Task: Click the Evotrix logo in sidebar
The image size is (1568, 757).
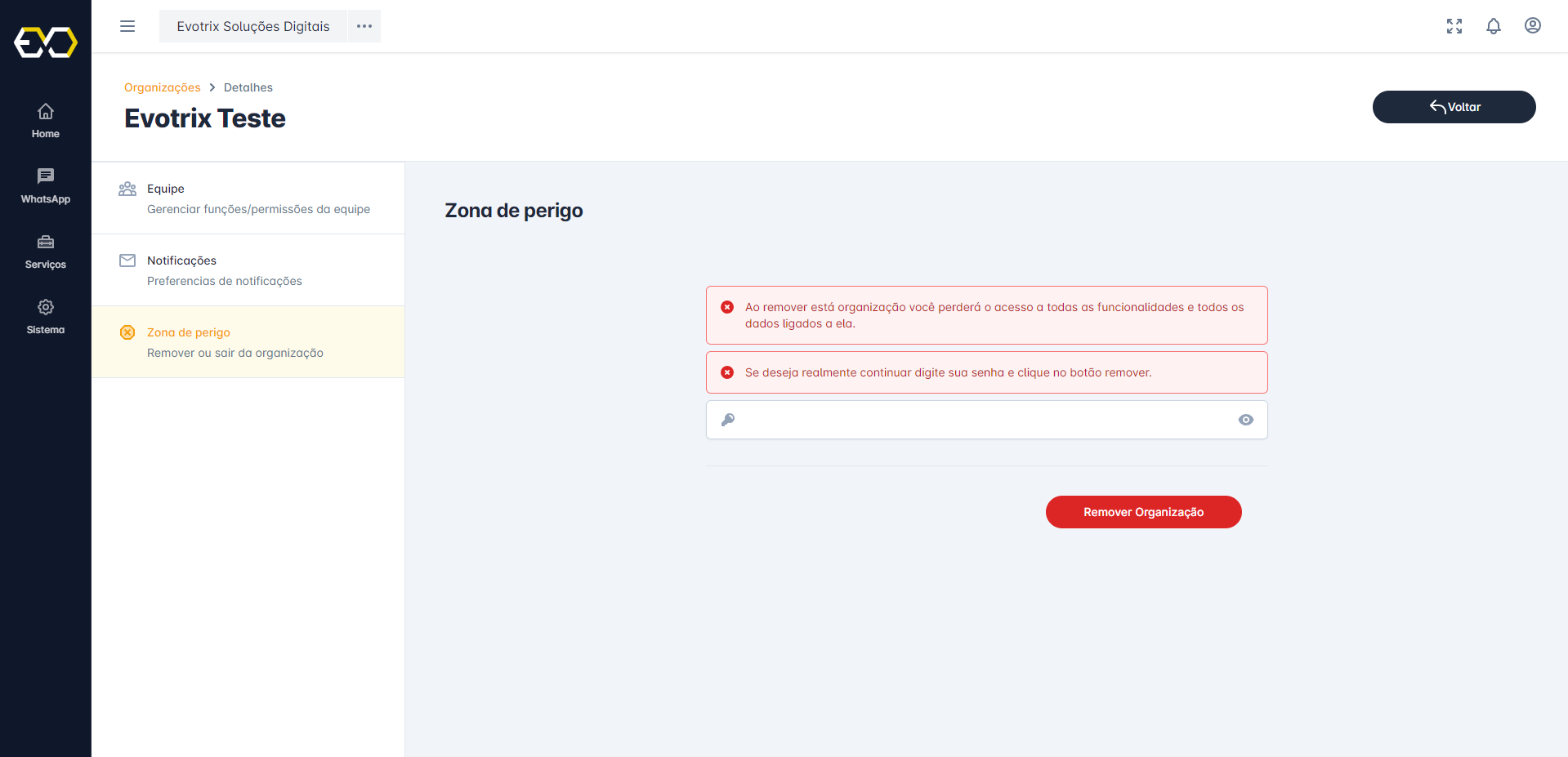Action: coord(46,42)
